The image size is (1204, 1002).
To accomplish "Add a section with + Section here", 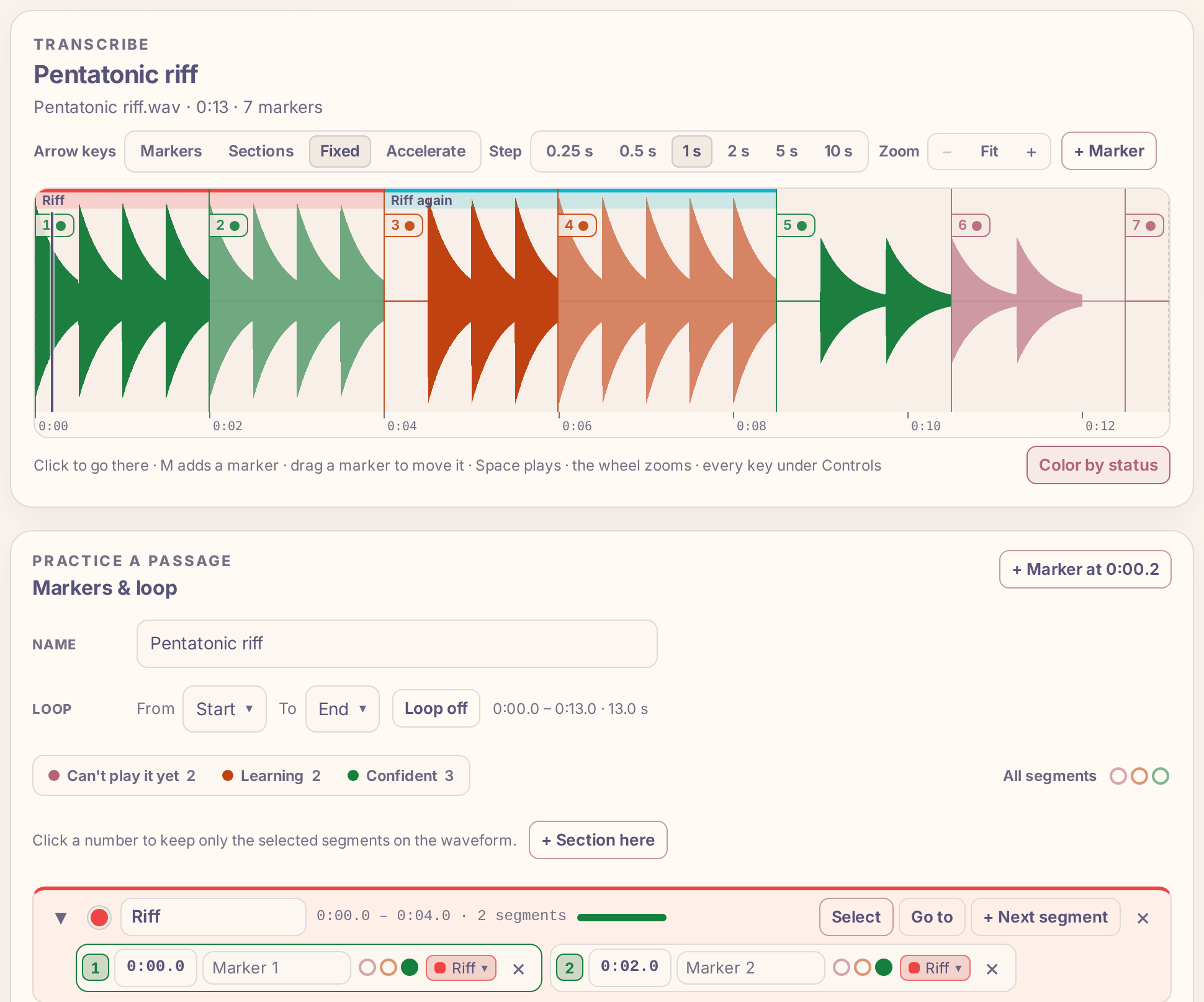I will click(x=598, y=840).
